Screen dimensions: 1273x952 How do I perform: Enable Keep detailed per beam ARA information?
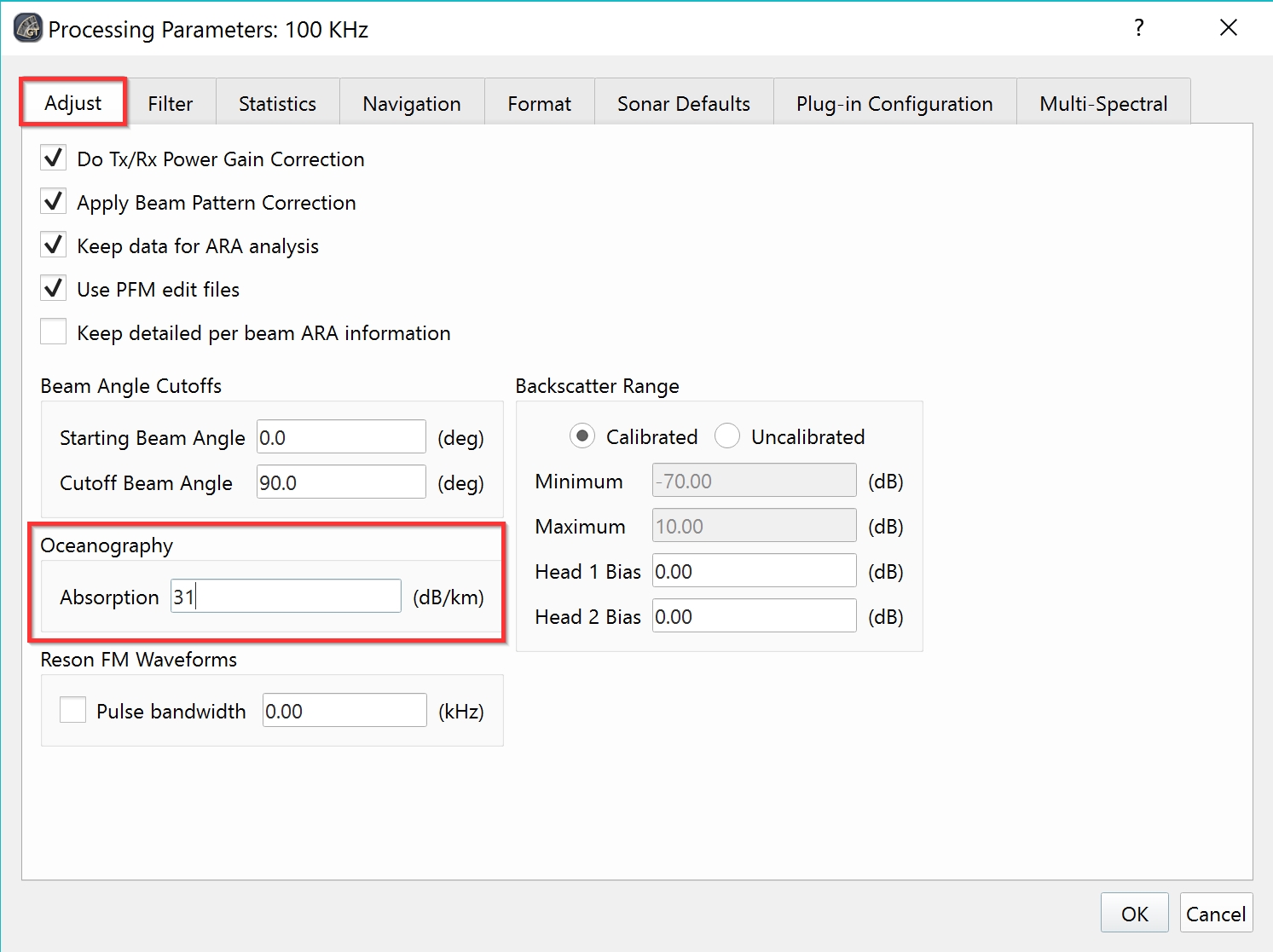pyautogui.click(x=54, y=332)
